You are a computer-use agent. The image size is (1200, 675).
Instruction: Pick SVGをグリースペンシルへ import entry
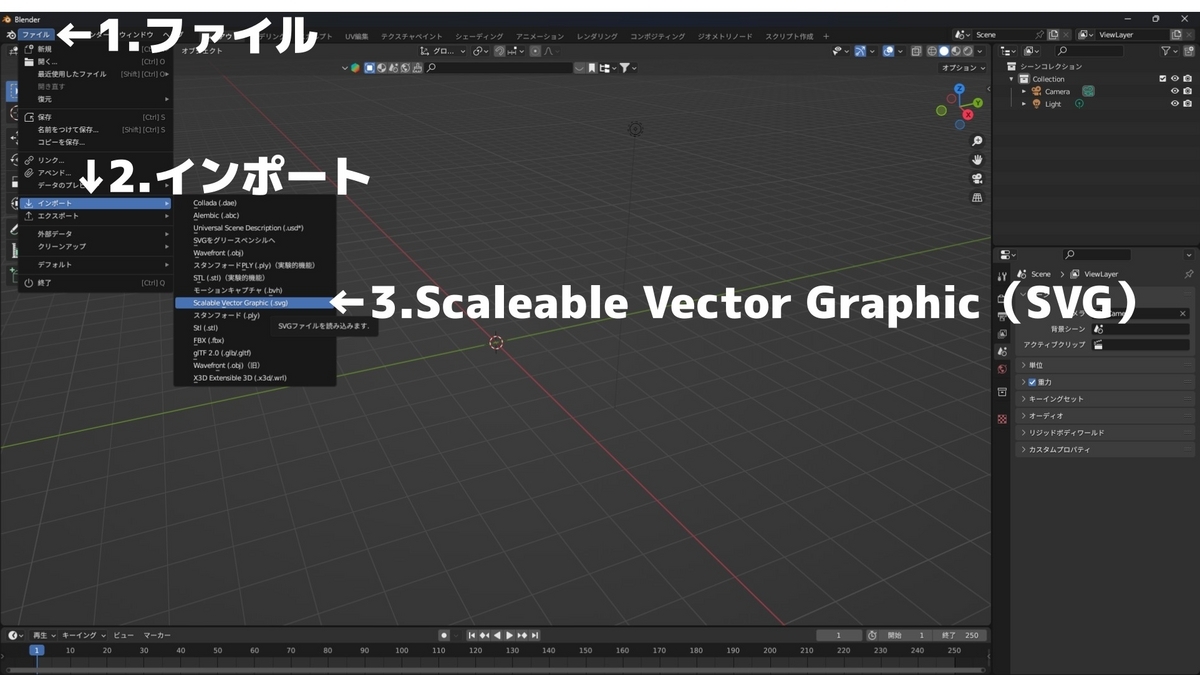coord(255,240)
